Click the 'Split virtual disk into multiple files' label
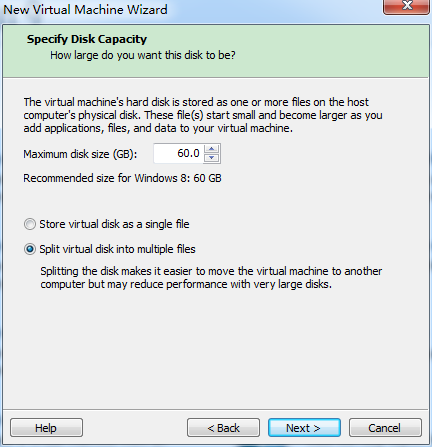Viewport: 432px width, 447px height. (117, 249)
